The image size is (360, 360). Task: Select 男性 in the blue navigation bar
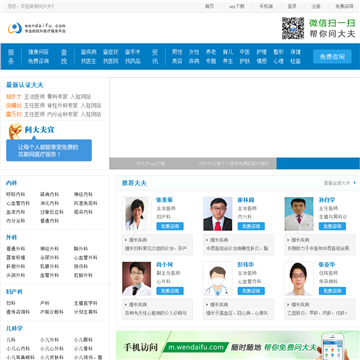pos(177,52)
